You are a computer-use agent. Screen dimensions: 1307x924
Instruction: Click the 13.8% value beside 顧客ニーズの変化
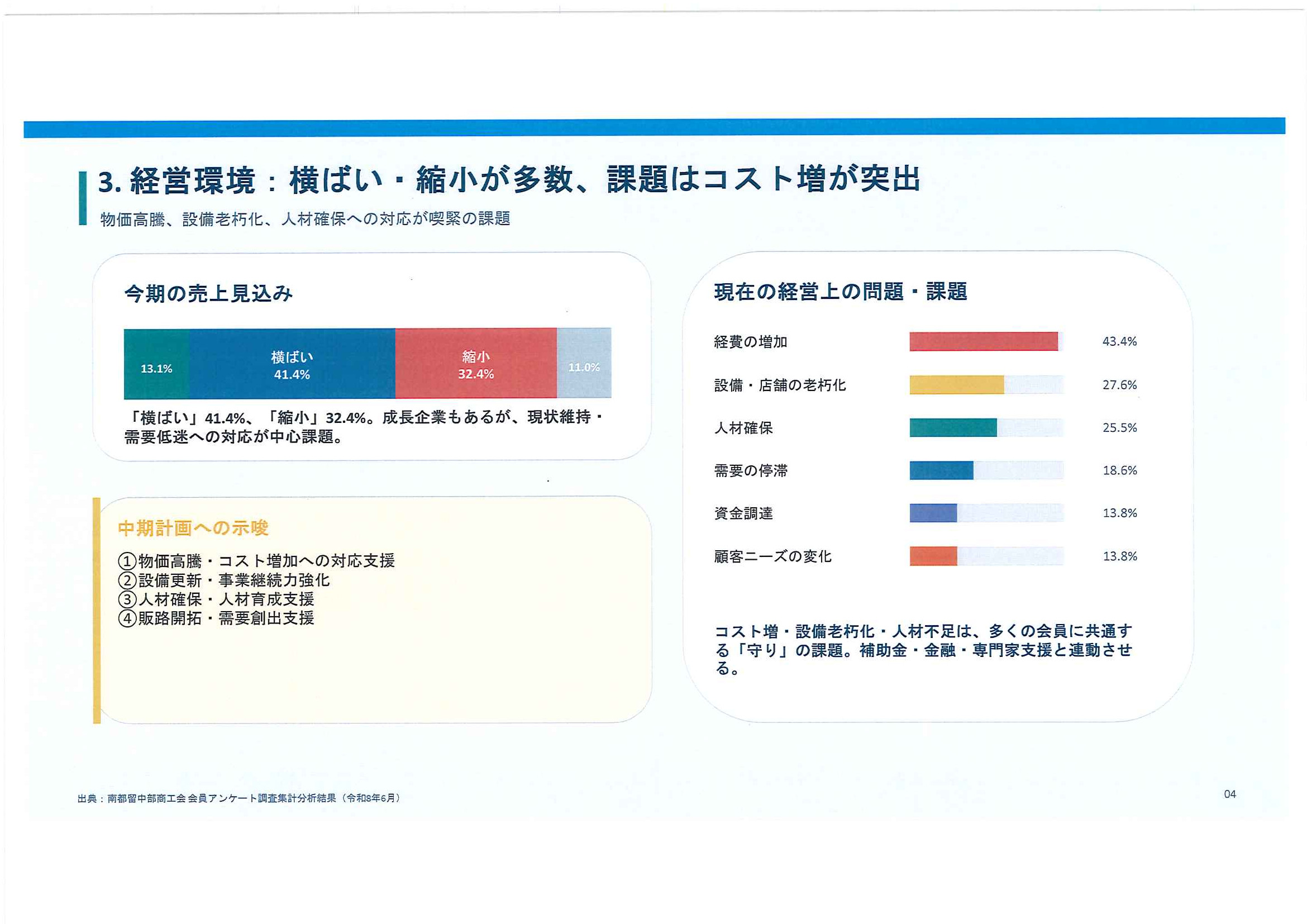click(1119, 556)
